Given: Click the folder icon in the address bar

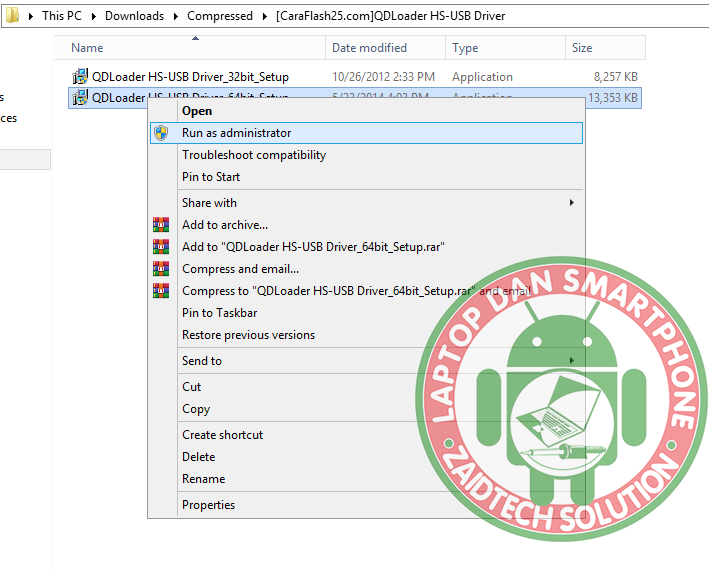Looking at the screenshot, I should point(12,15).
